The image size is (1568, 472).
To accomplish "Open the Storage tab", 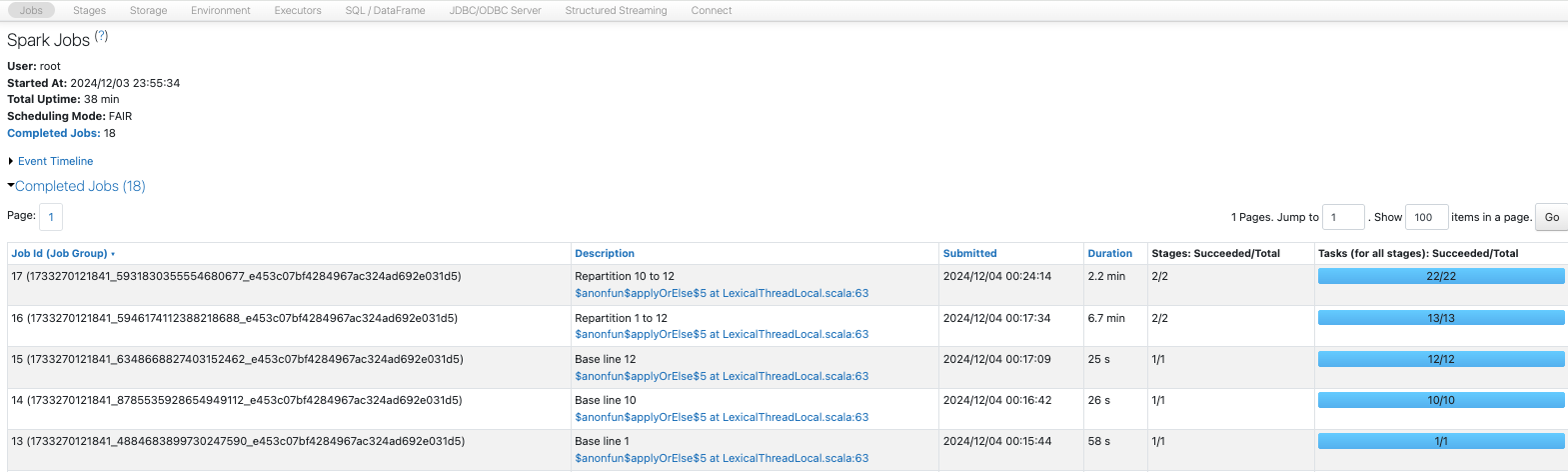I will (148, 10).
